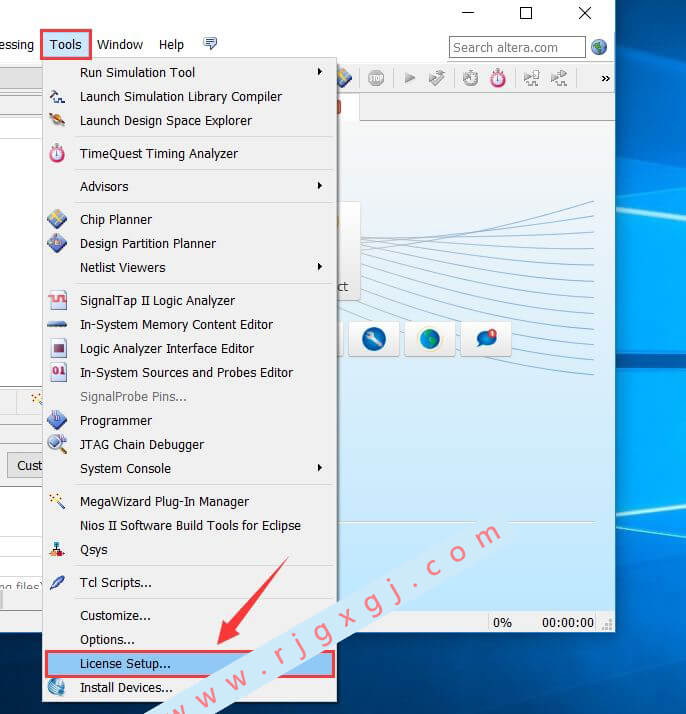Click second waveform simulation toolbar icon
Screen dimensions: 686x714
559,78
